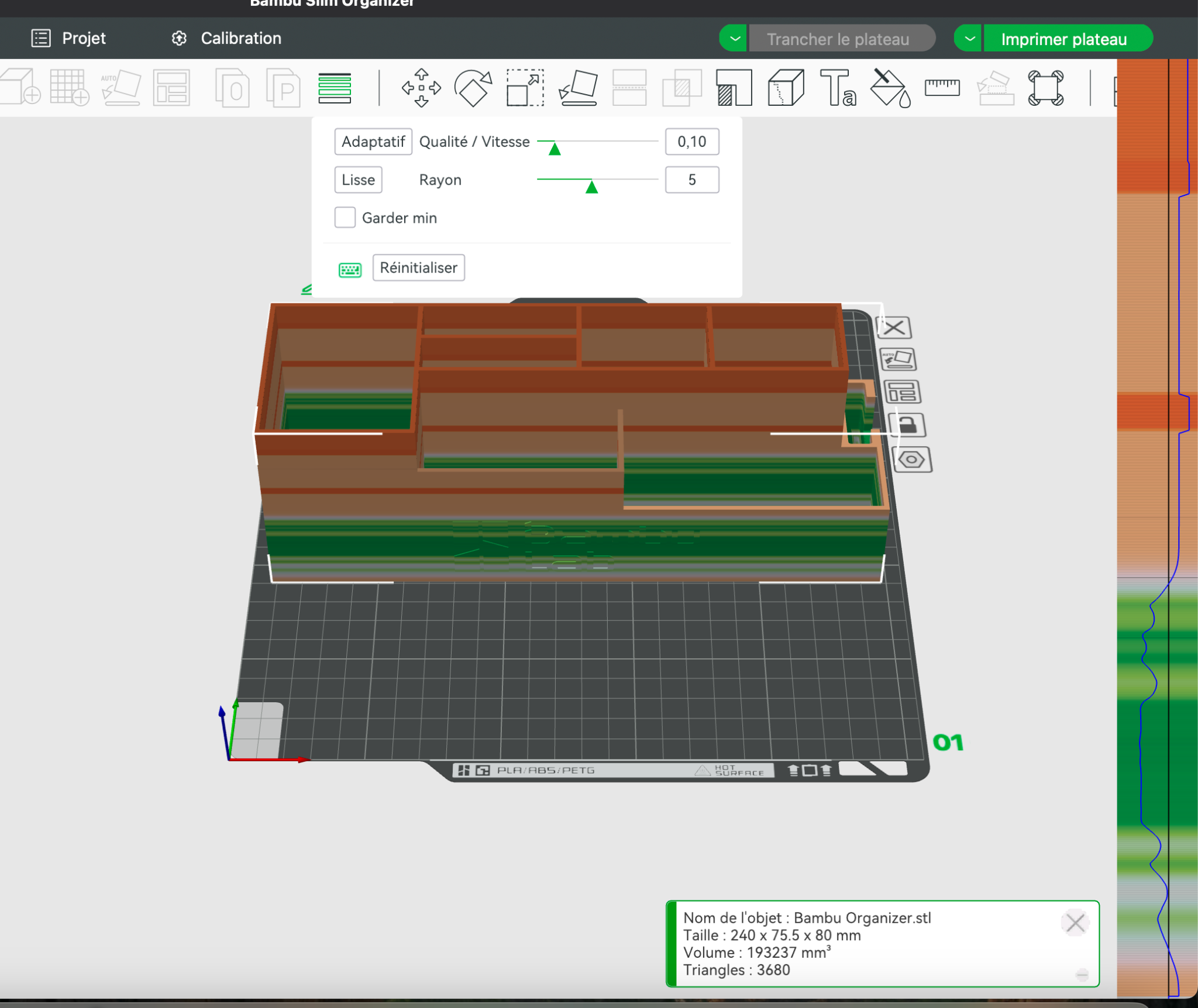Select the Lay on face tool
This screenshot has height=1008, width=1198.
point(578,88)
